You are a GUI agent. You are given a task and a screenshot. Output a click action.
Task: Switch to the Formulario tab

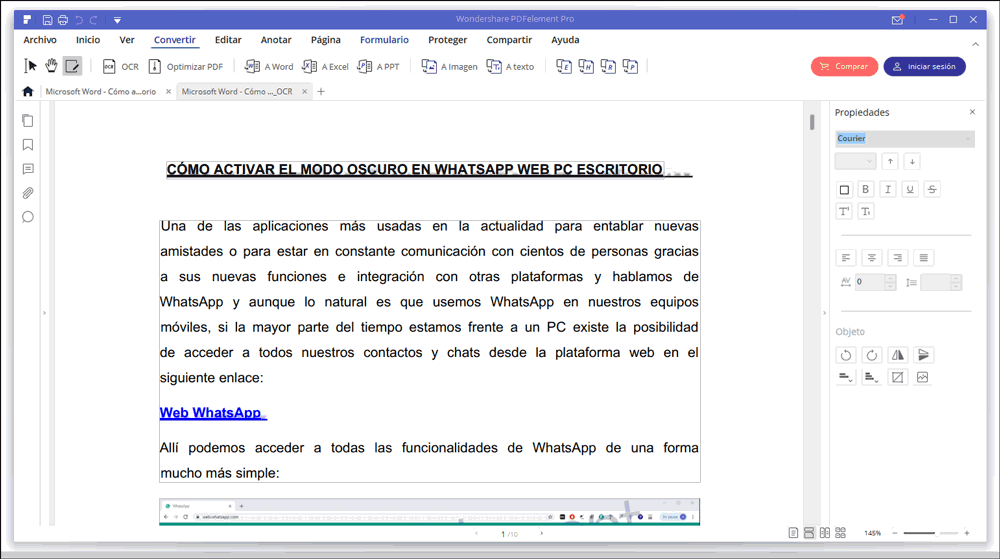click(384, 40)
